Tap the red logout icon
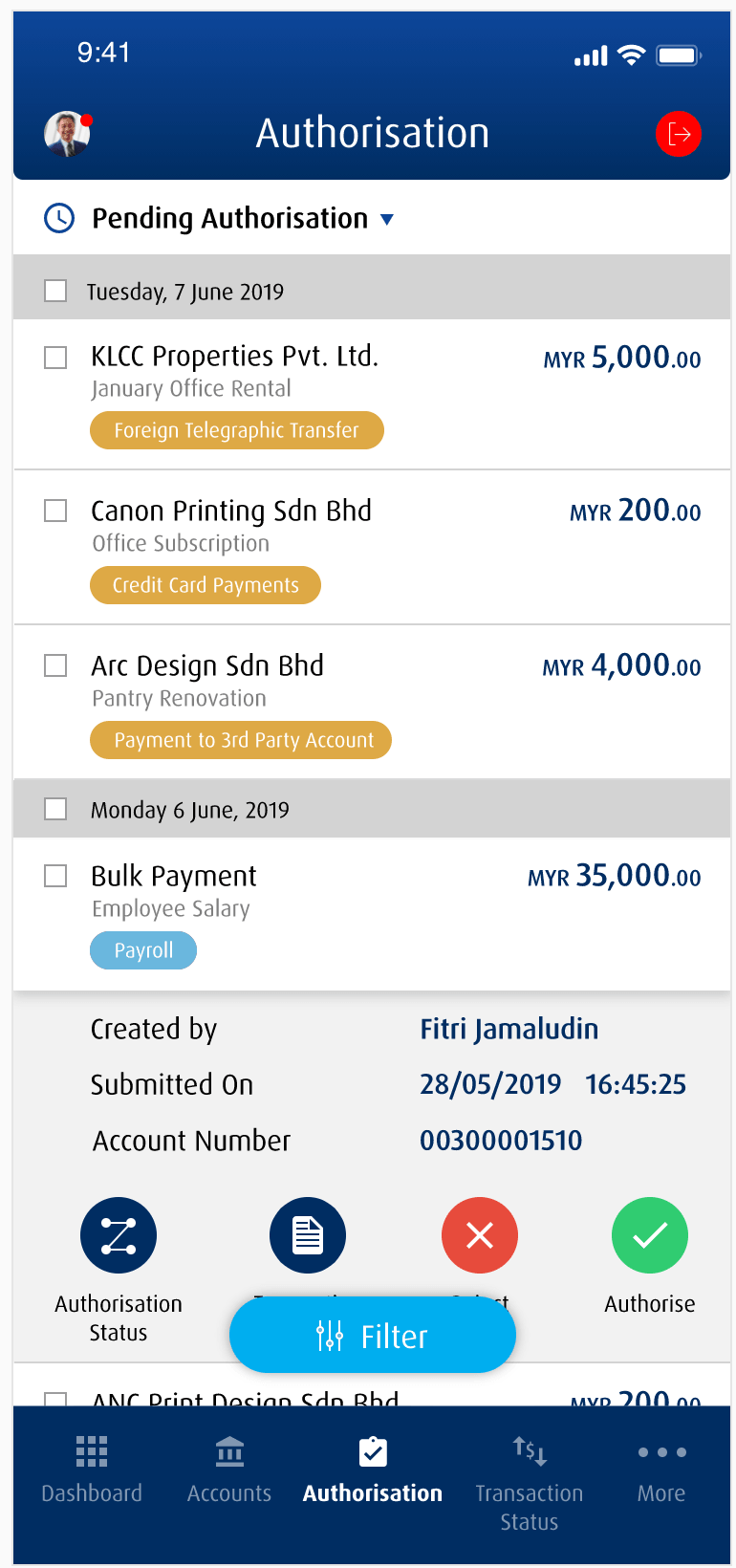This screenshot has width=736, height=1568. pyautogui.click(x=679, y=134)
